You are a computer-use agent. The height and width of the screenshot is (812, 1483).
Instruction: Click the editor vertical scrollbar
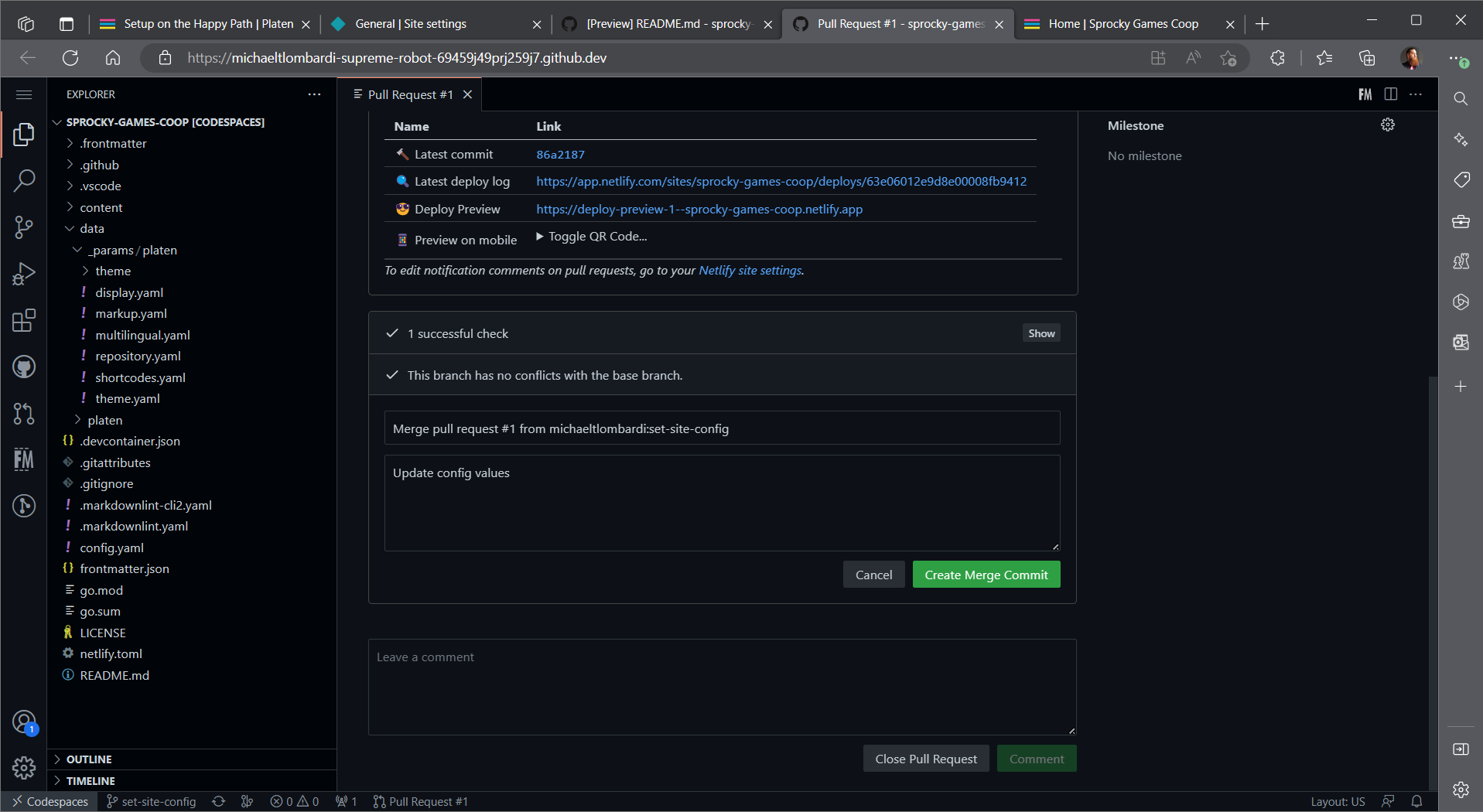(1433, 541)
